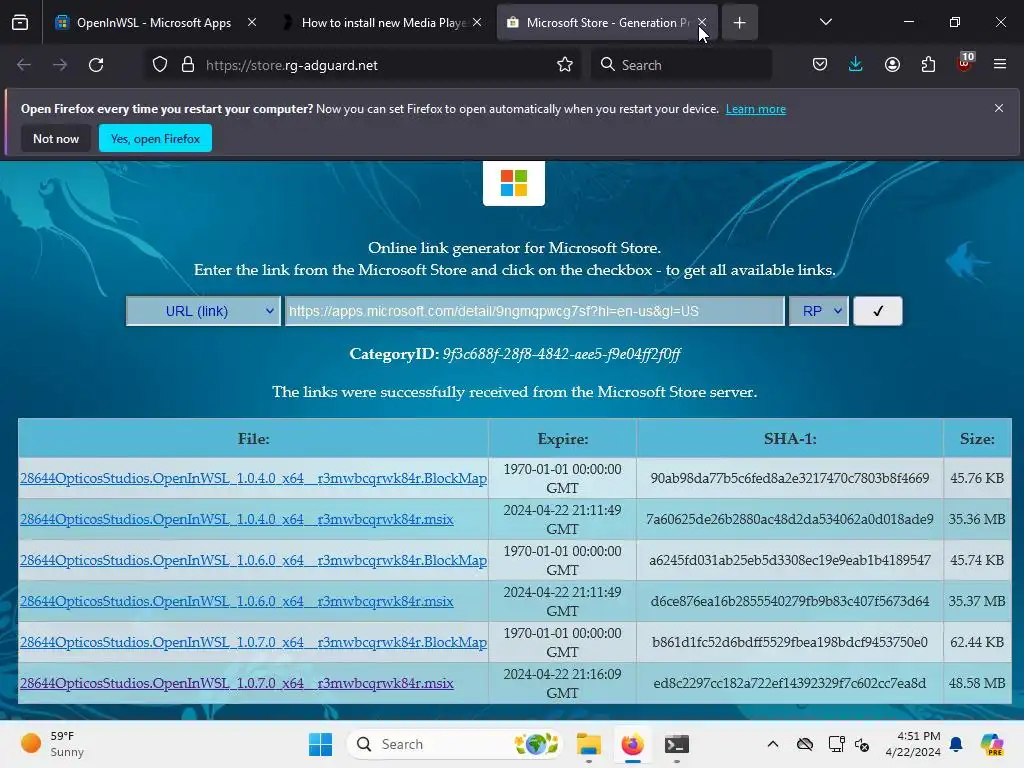Open File Explorer from taskbar
This screenshot has width=1024, height=768.
click(x=588, y=744)
